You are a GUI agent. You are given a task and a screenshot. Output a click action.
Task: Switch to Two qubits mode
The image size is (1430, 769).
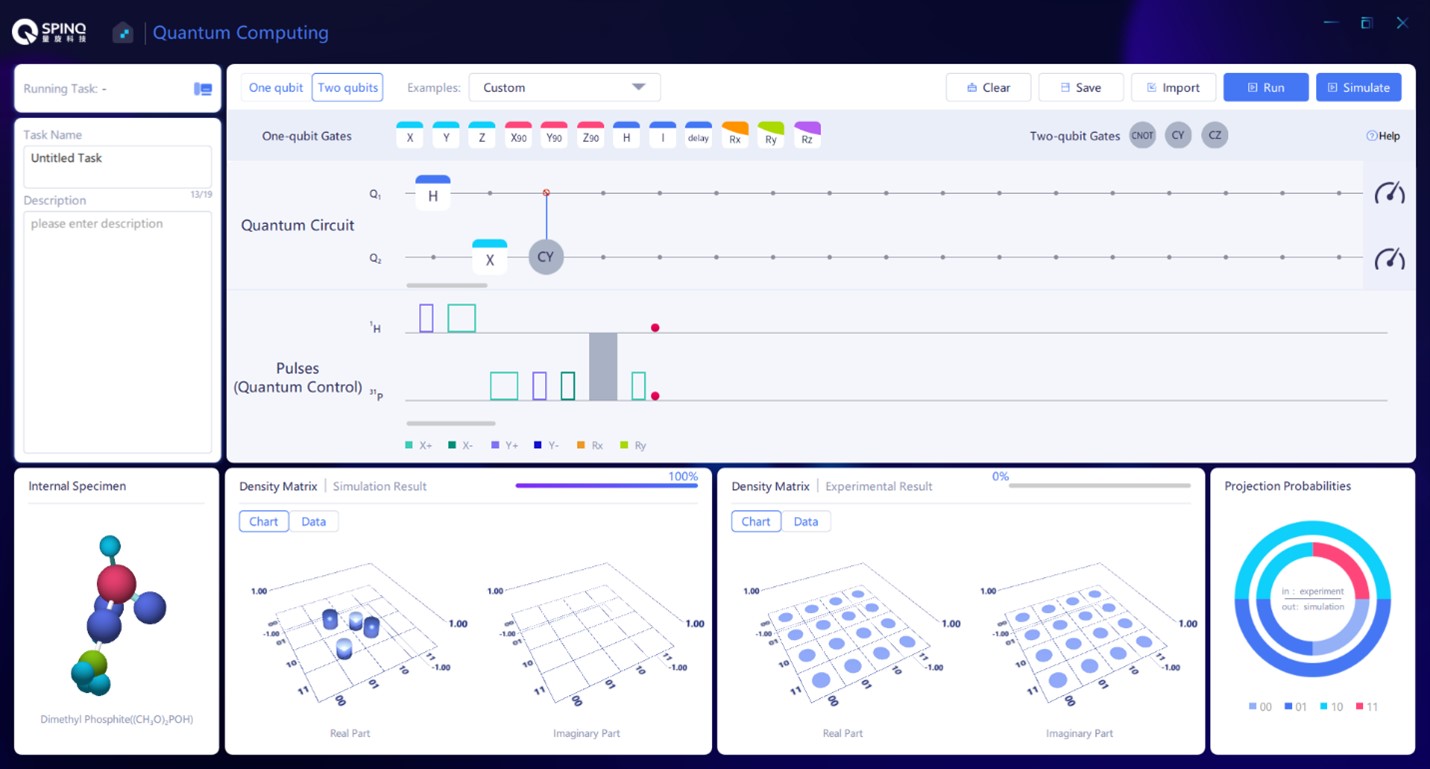[347, 88]
